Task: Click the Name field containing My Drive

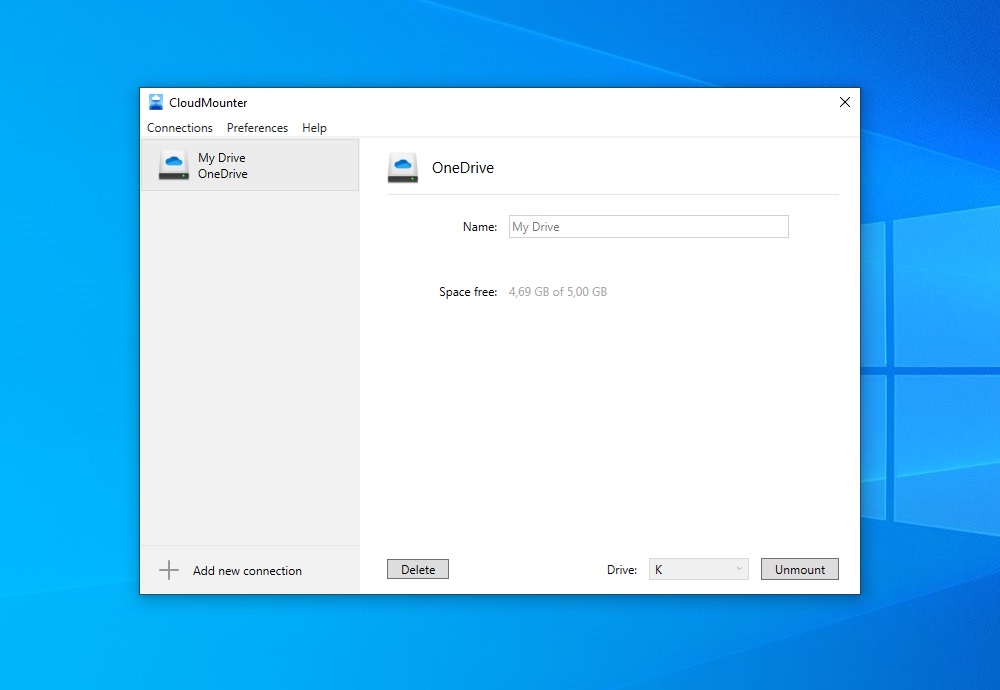Action: pos(648,227)
